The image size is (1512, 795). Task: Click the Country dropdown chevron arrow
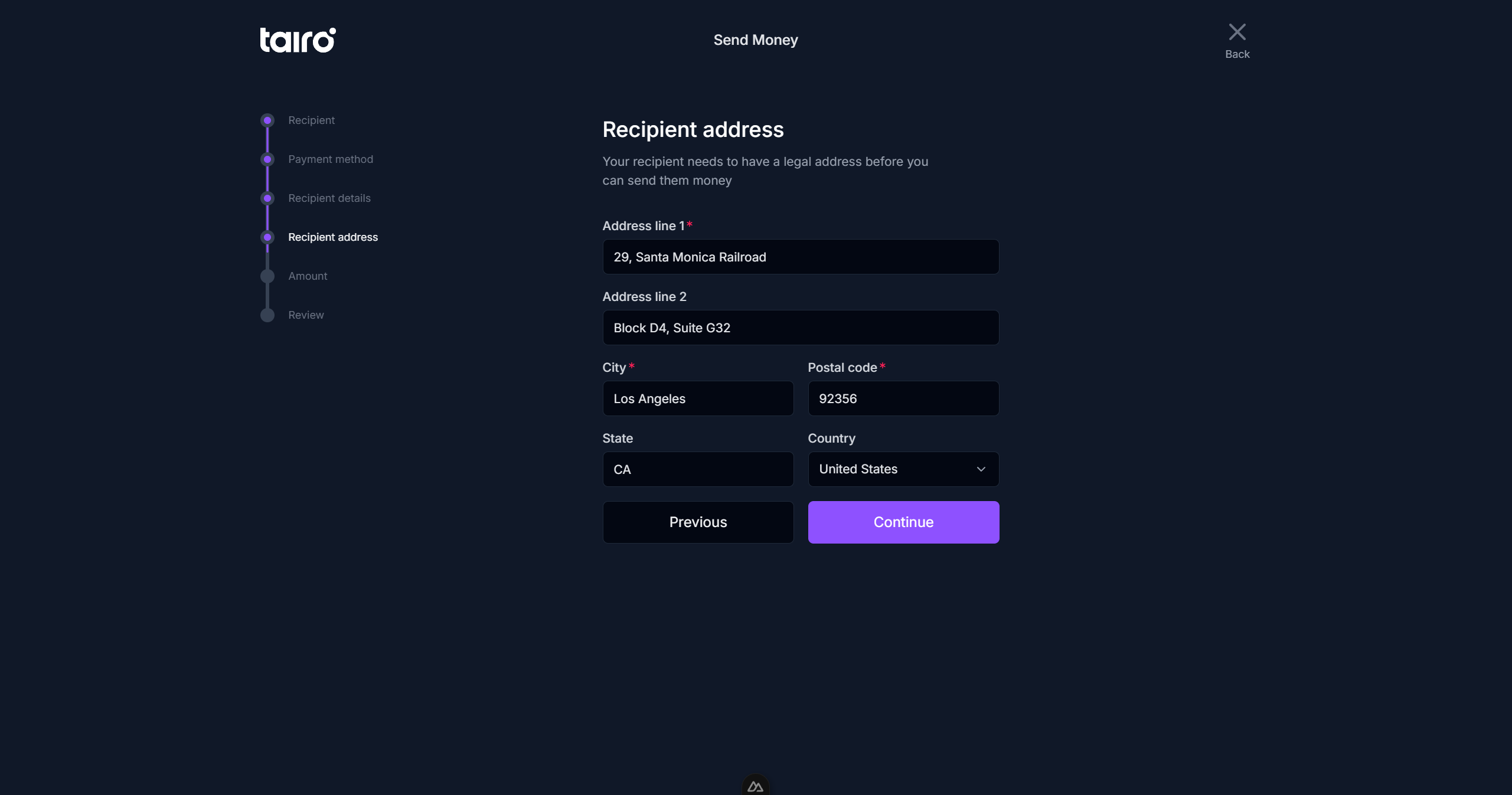point(981,469)
